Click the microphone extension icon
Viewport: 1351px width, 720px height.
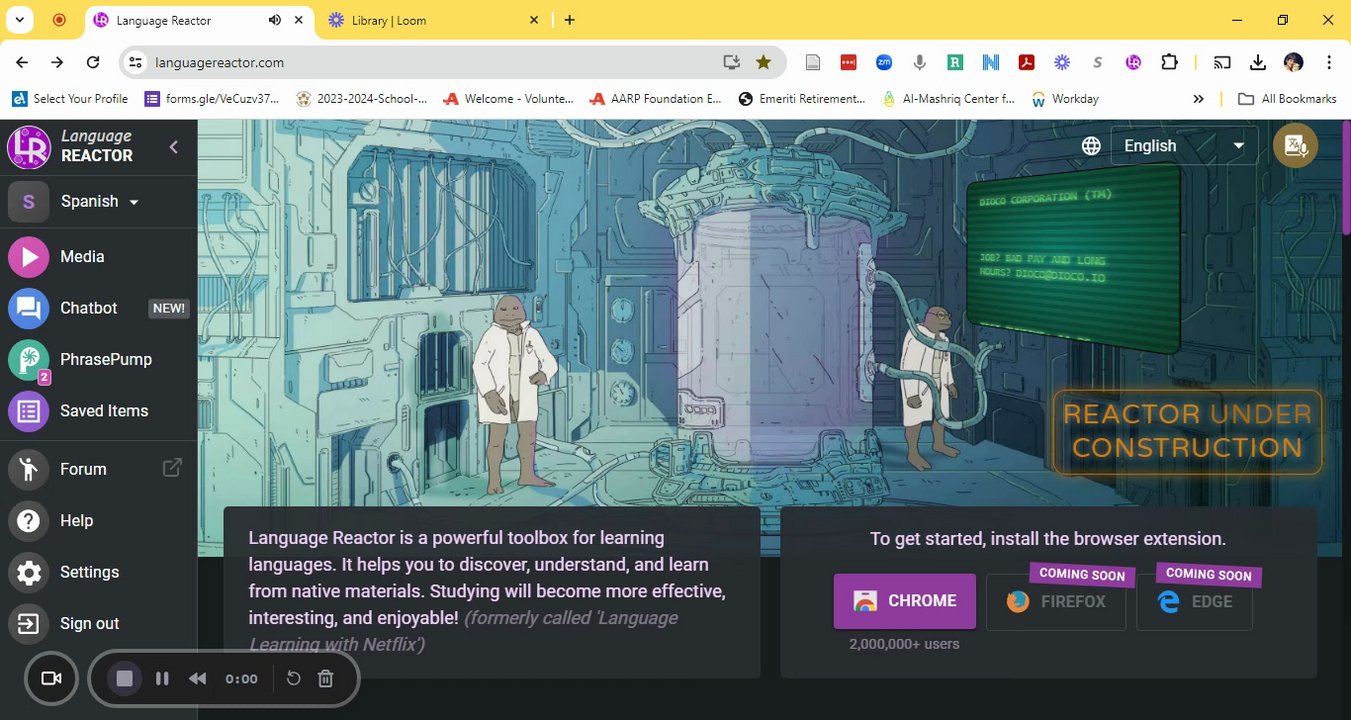point(920,62)
